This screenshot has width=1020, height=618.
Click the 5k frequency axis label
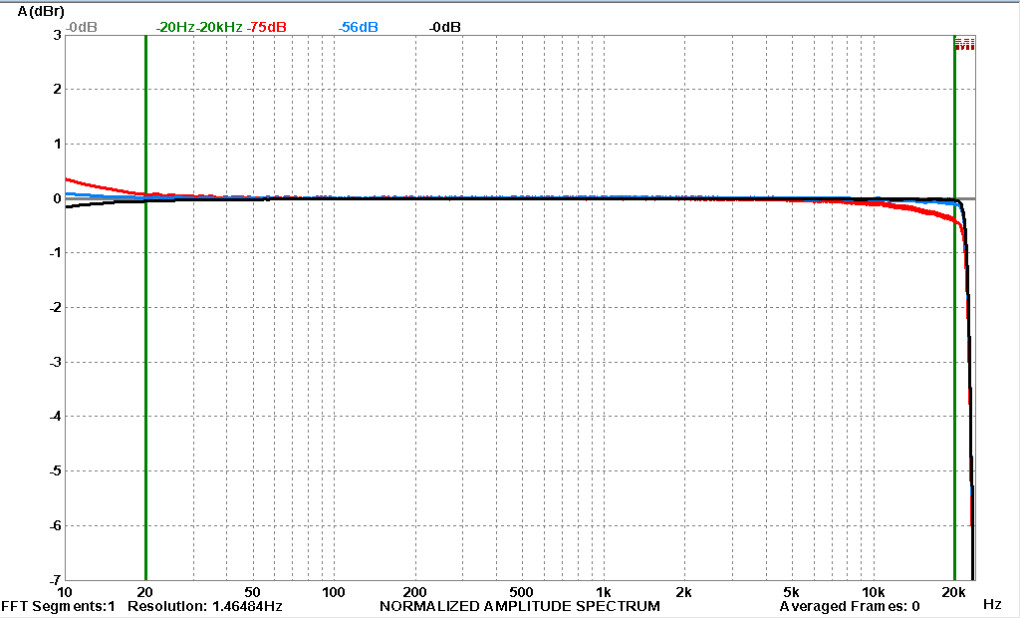pyautogui.click(x=791, y=592)
